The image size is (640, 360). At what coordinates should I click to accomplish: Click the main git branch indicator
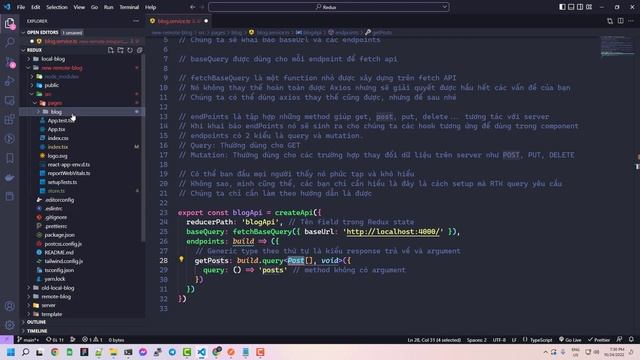(x=28, y=340)
